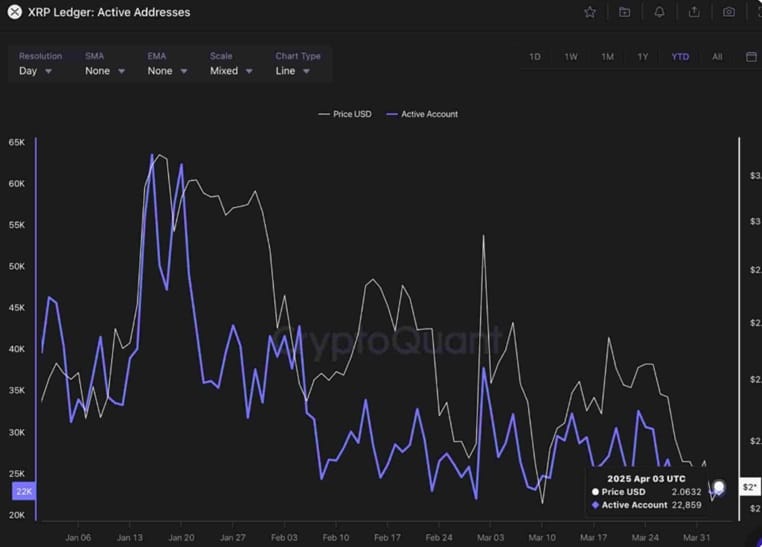Click the XRP Ledger: Active Addresses title
Screen dimensions: 762x547
[x=109, y=12]
